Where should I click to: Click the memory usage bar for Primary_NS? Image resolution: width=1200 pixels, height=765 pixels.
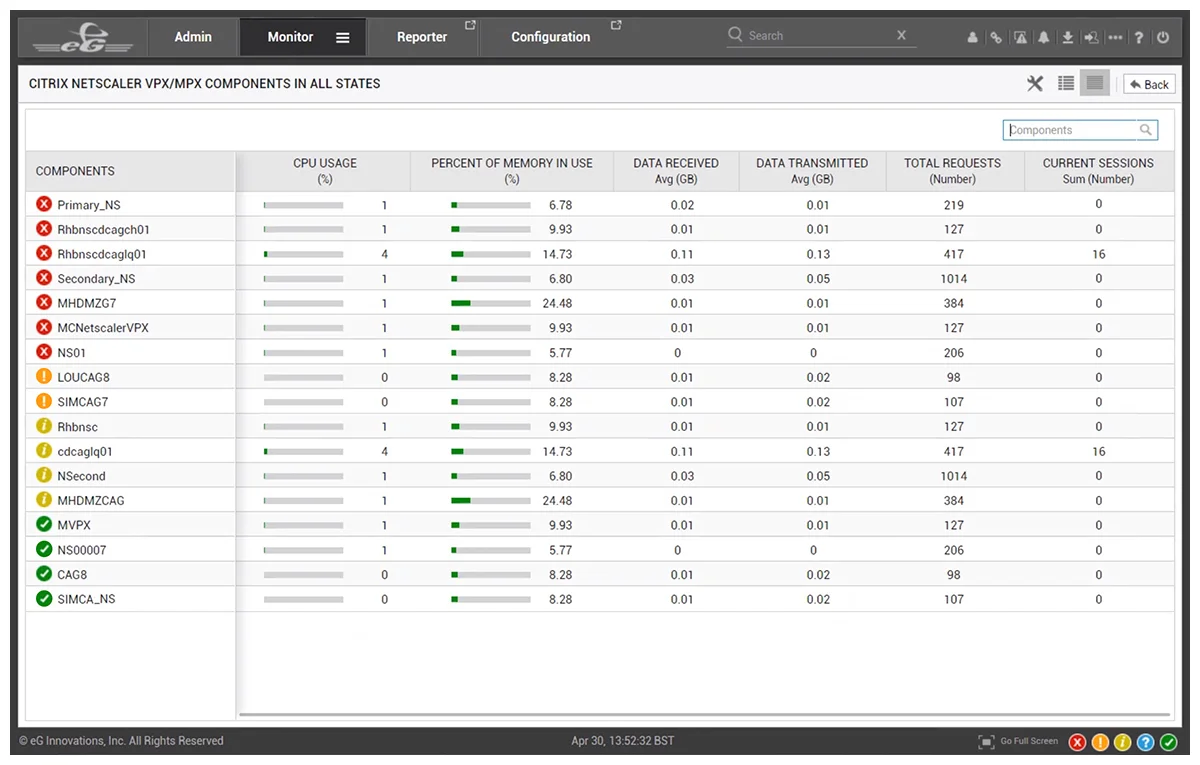tap(490, 205)
